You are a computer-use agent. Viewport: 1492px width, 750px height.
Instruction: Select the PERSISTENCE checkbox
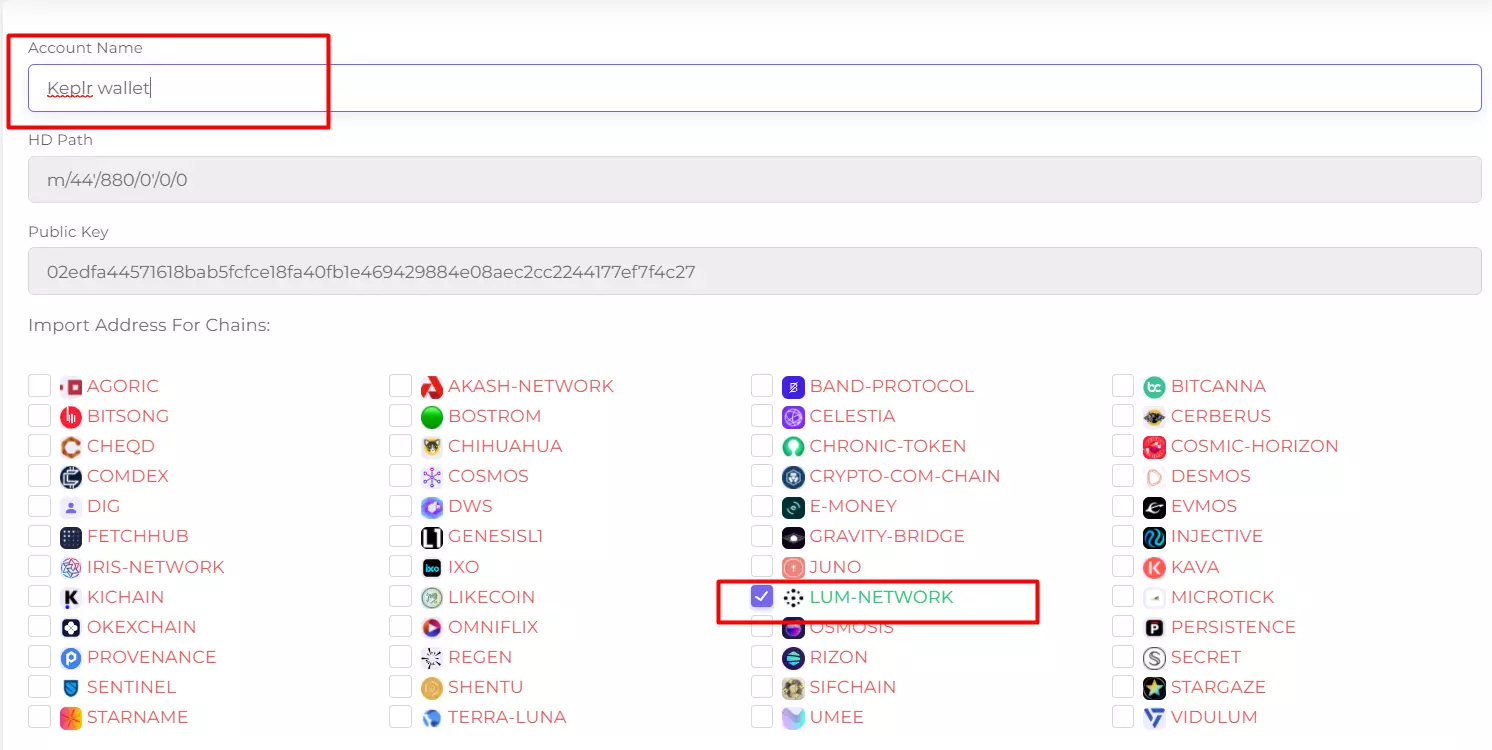(1123, 627)
